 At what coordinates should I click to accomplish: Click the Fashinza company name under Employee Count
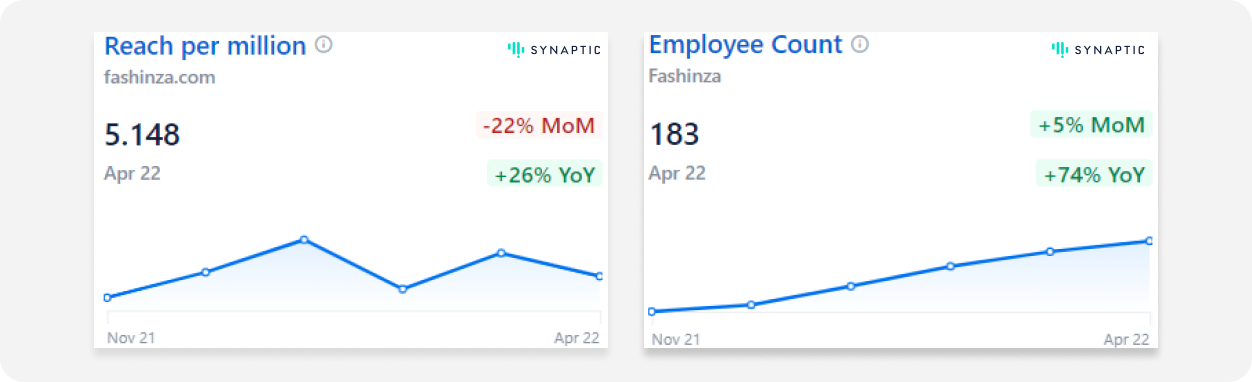685,76
